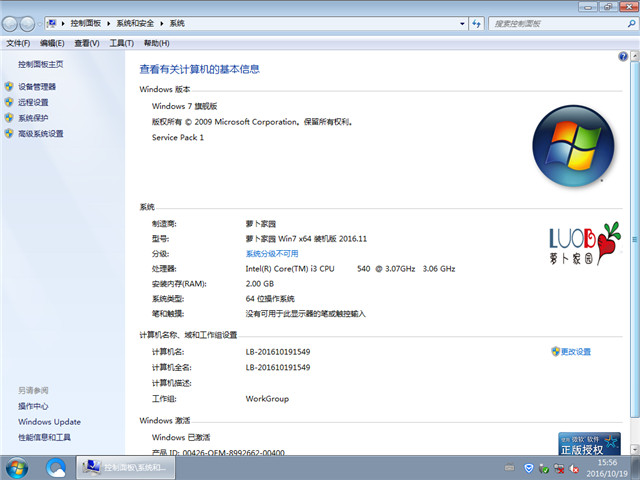
Task: Click the shield icon beside 设备管理器
Action: coord(9,86)
